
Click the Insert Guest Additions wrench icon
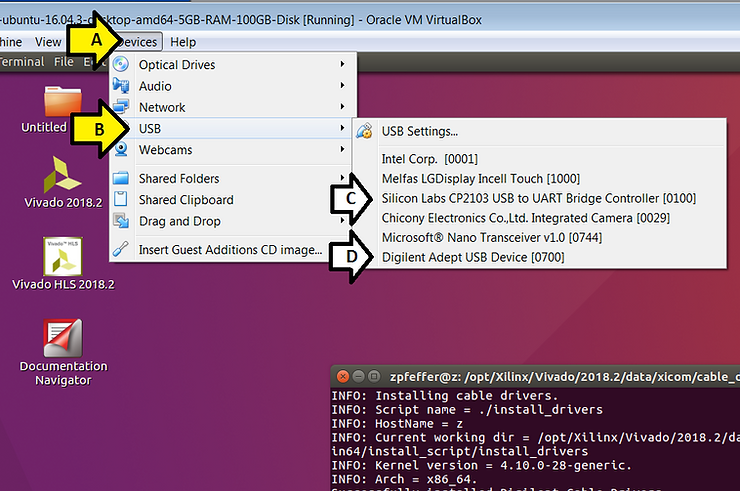[121, 249]
